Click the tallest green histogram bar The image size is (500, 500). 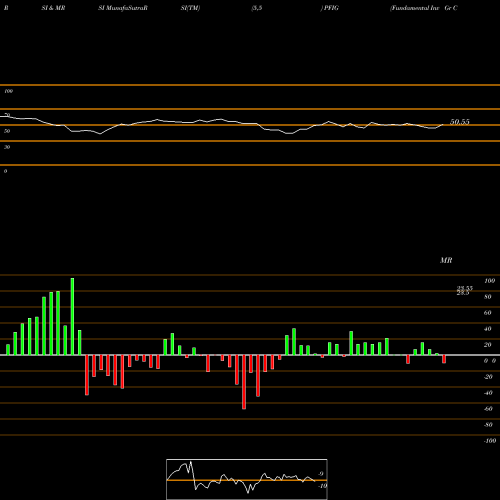point(72,316)
